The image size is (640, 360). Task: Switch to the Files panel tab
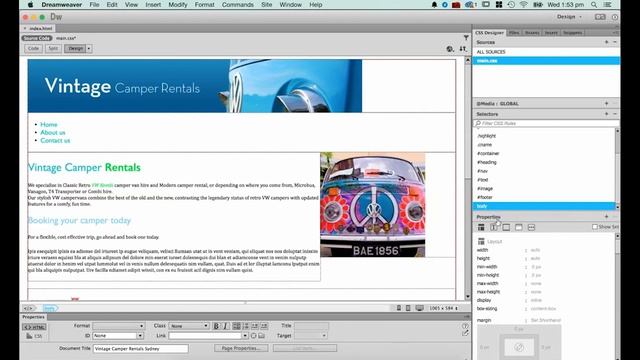click(514, 33)
